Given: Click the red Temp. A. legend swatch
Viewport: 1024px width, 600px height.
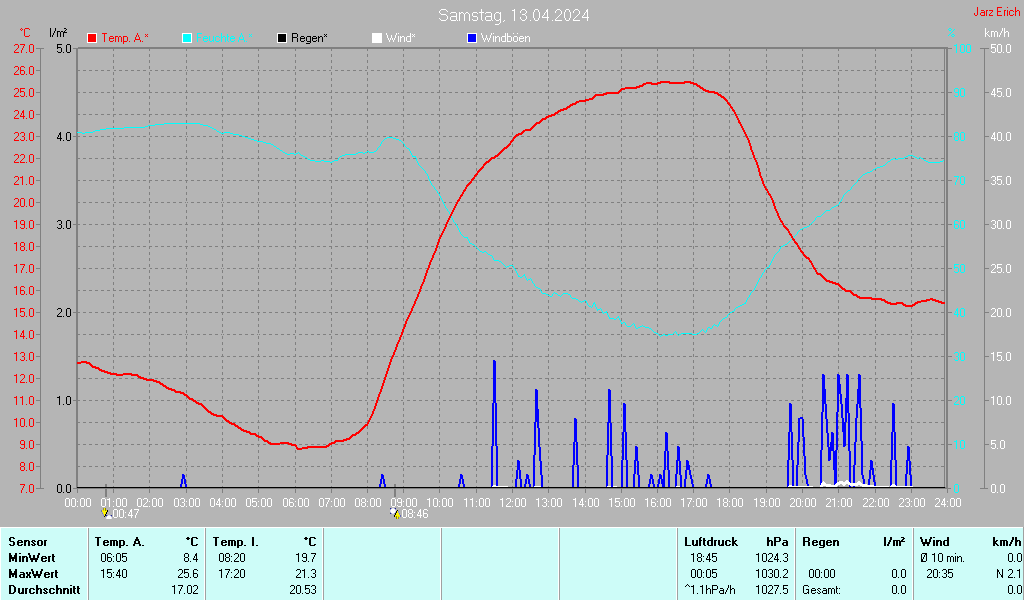Looking at the screenshot, I should (92, 38).
